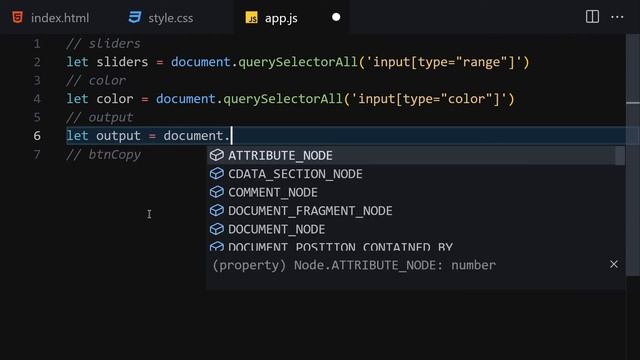Click the cube icon beside CDATA_SECTION_NODE

click(x=217, y=173)
